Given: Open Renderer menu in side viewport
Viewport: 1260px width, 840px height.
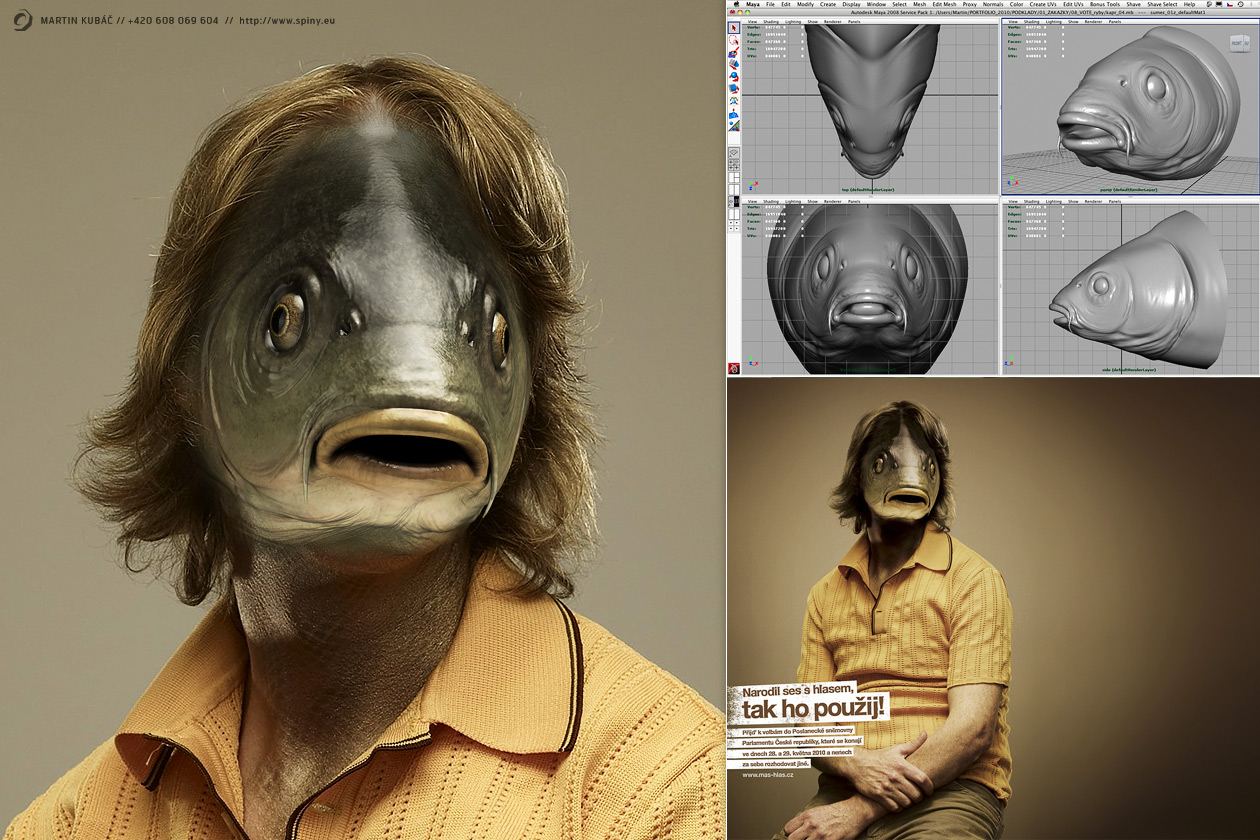Looking at the screenshot, I should [1092, 201].
